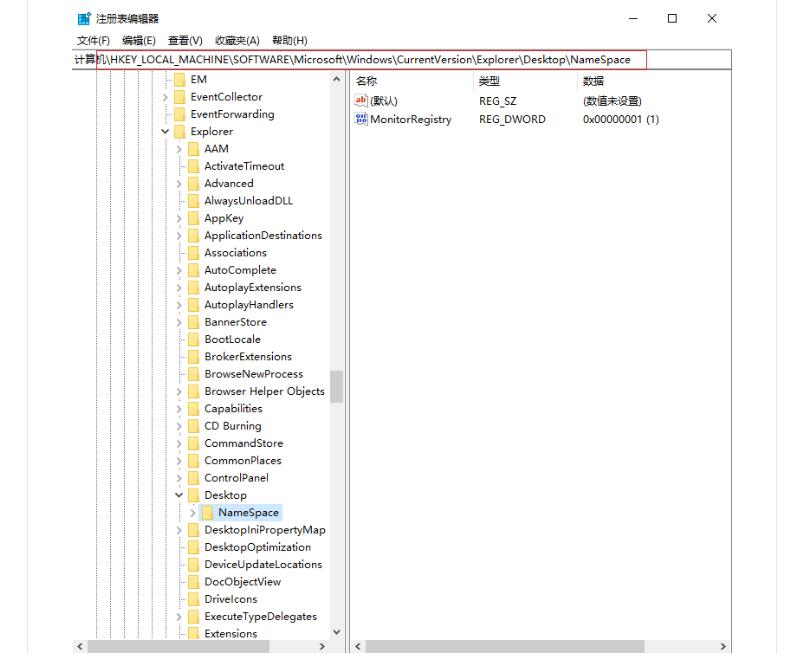Expand the Advanced key

[x=178, y=184]
